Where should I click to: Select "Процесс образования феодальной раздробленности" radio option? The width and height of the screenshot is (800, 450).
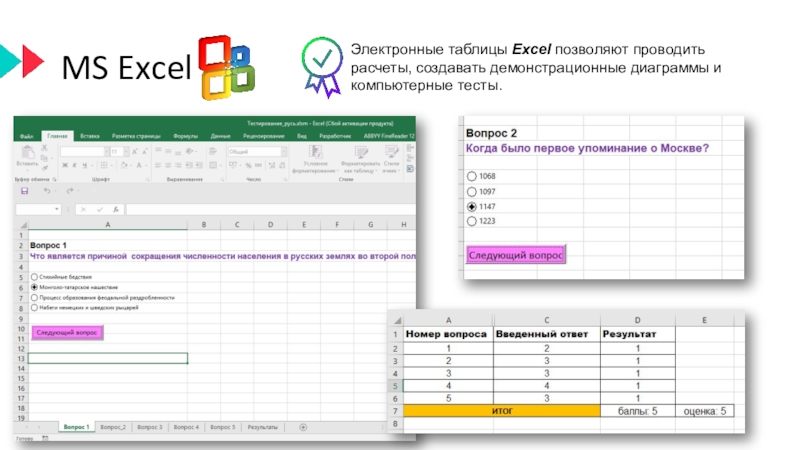[34, 297]
